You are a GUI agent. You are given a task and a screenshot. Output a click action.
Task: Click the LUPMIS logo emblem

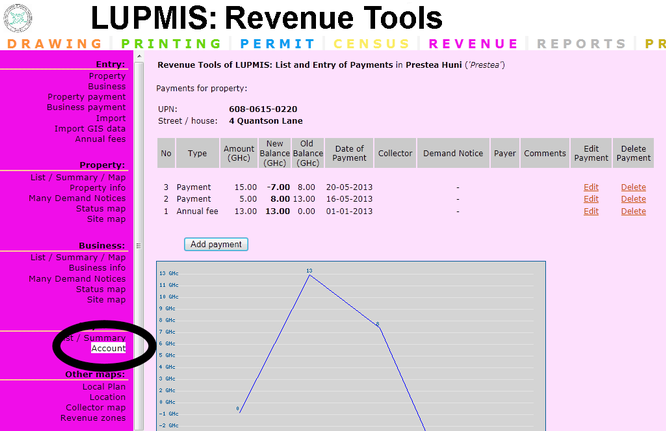[17, 18]
